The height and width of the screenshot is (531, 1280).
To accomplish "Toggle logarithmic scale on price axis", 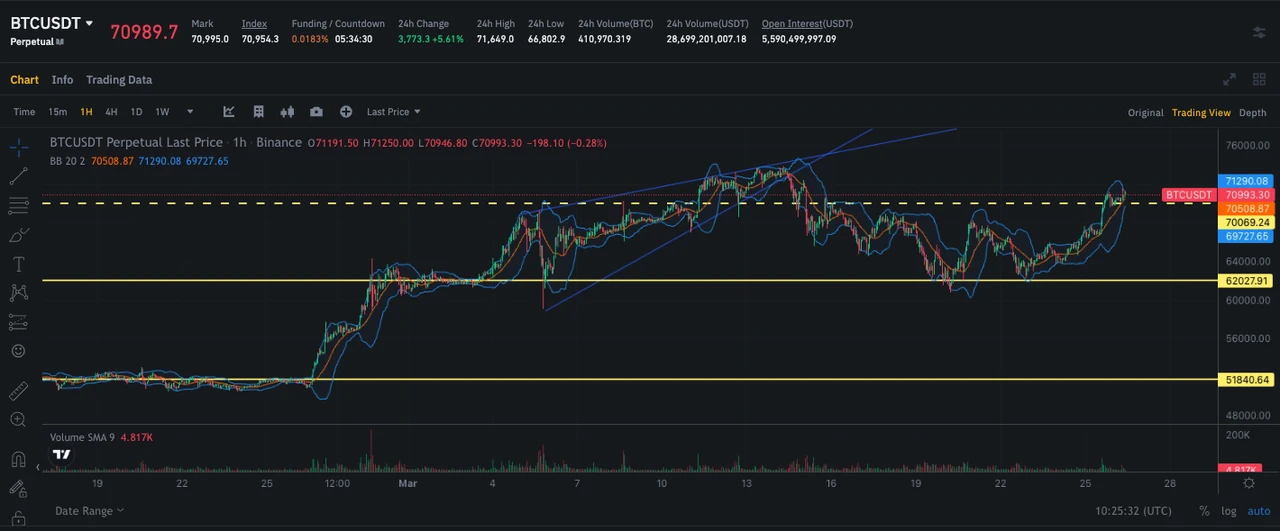I will tap(1228, 511).
